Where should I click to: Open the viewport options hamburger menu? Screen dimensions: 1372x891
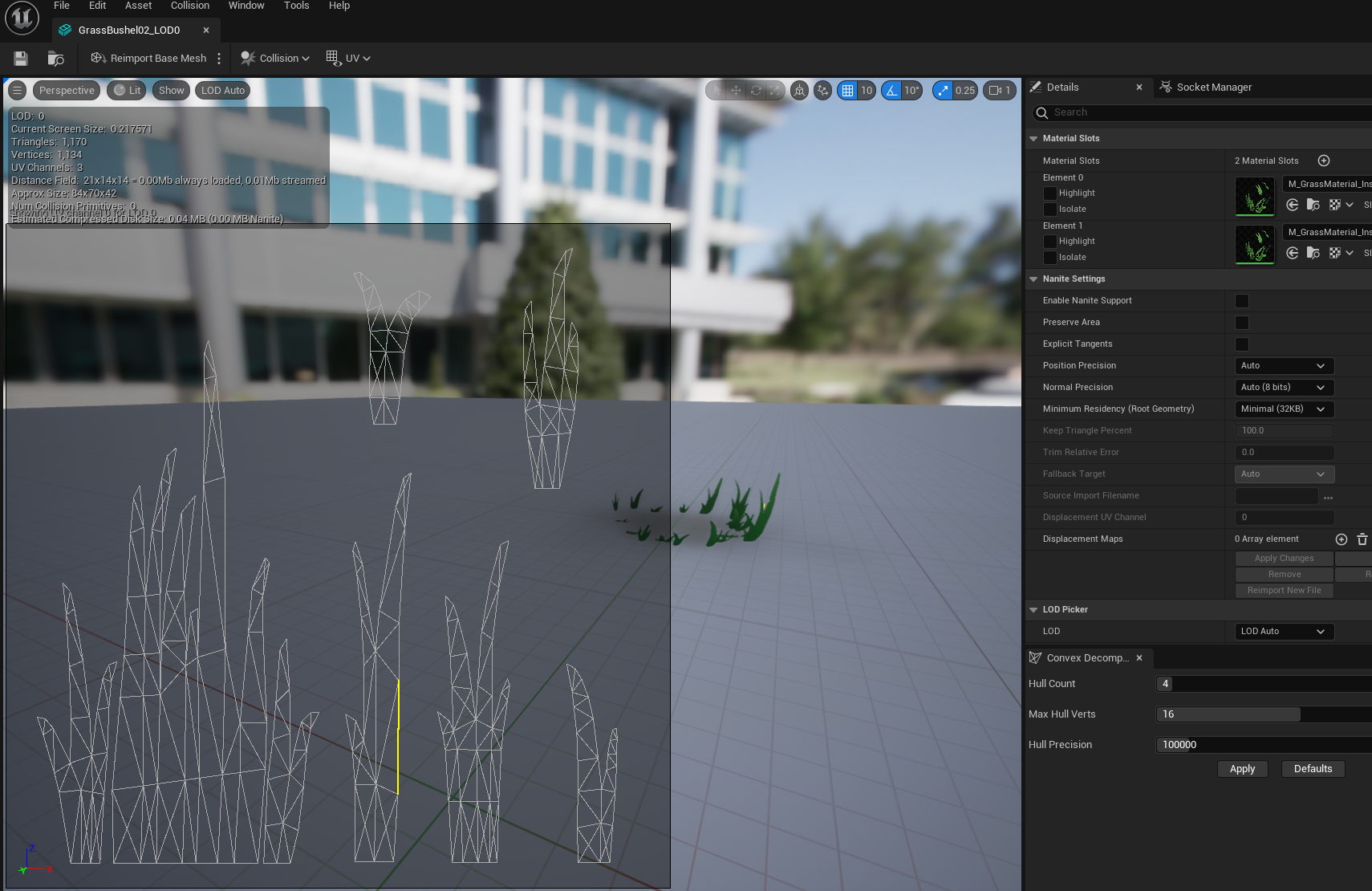pyautogui.click(x=17, y=91)
